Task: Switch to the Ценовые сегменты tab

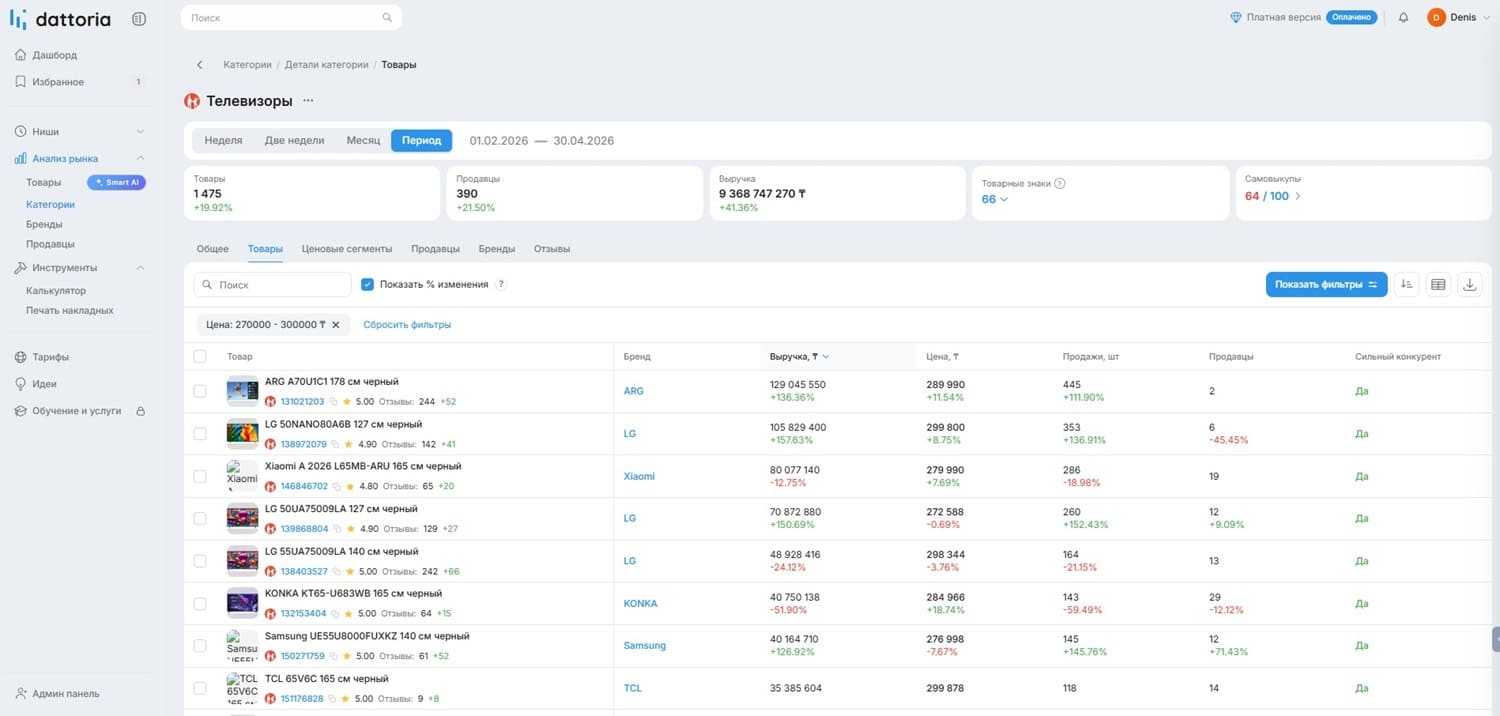Action: [347, 249]
